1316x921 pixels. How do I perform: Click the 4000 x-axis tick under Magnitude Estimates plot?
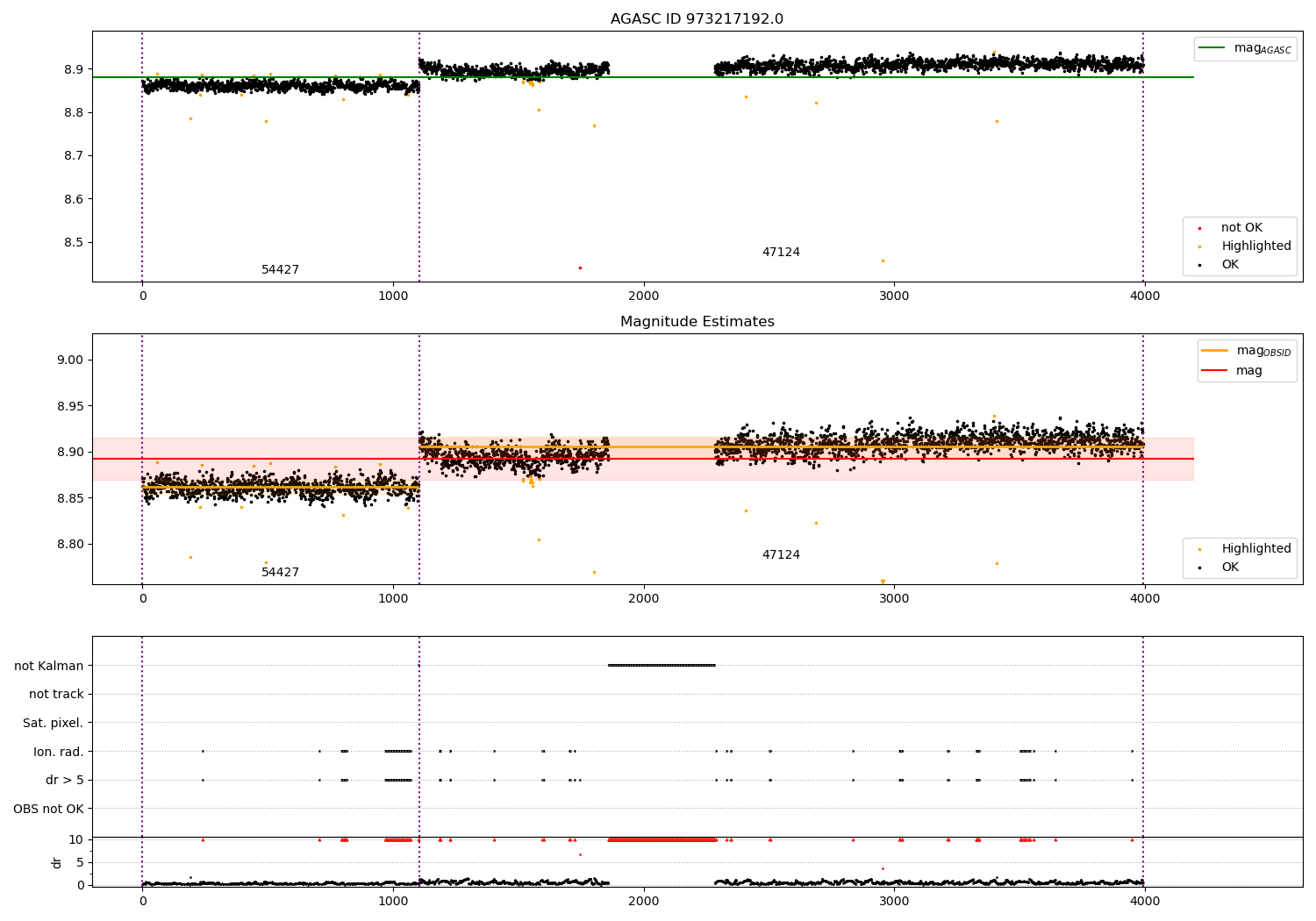coord(1144,598)
